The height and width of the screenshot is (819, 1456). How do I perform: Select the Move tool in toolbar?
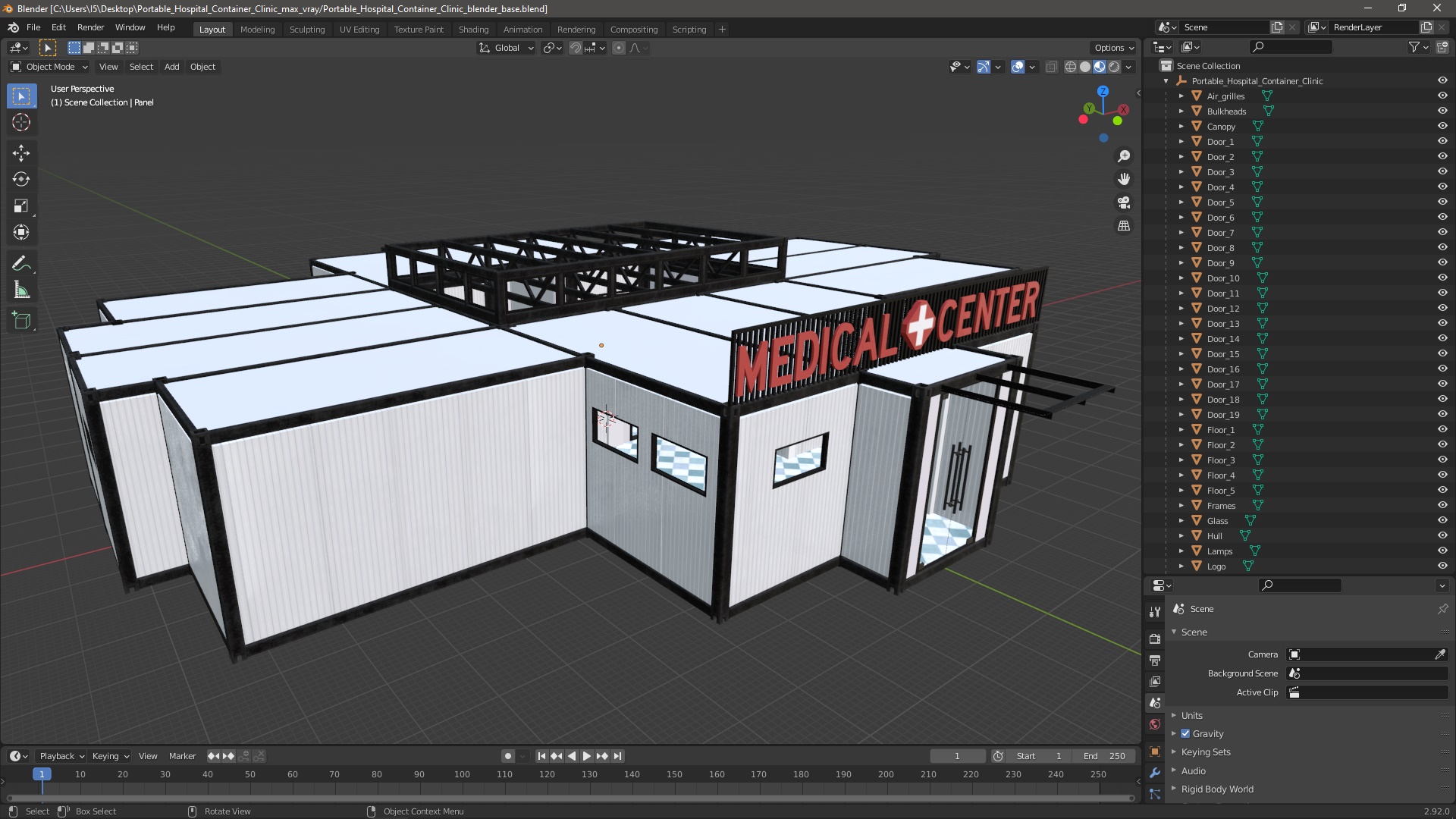(21, 152)
